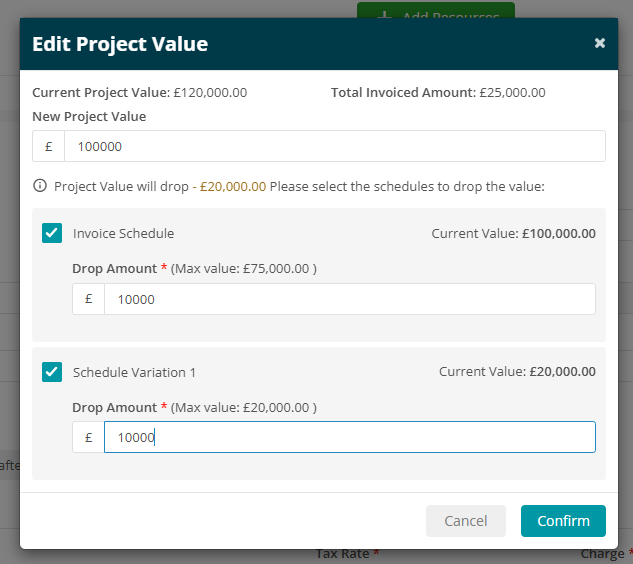The height and width of the screenshot is (564, 633).
Task: Select the Current Project Value £120,000.00 text
Action: pyautogui.click(x=140, y=92)
